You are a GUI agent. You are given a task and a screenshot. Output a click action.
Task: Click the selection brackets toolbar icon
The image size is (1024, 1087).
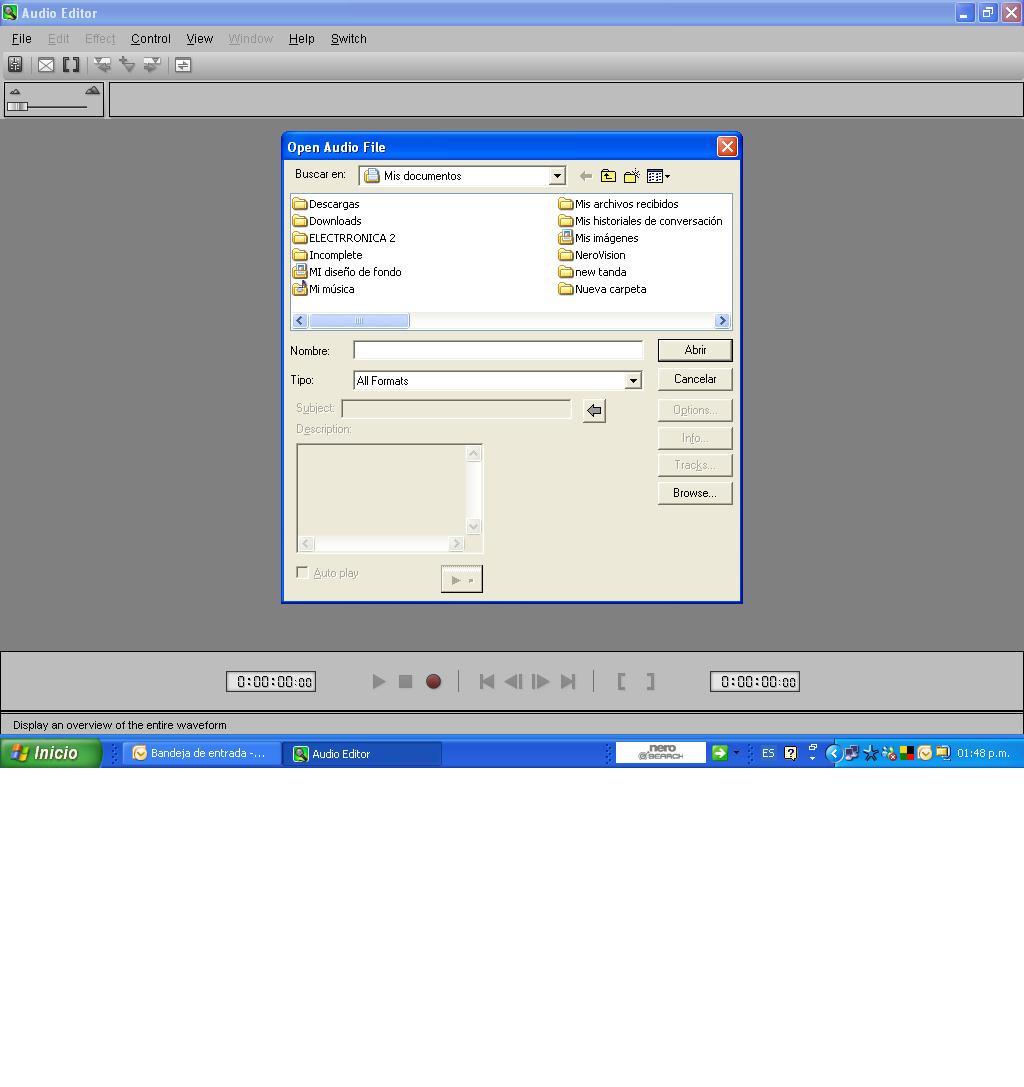tap(71, 64)
